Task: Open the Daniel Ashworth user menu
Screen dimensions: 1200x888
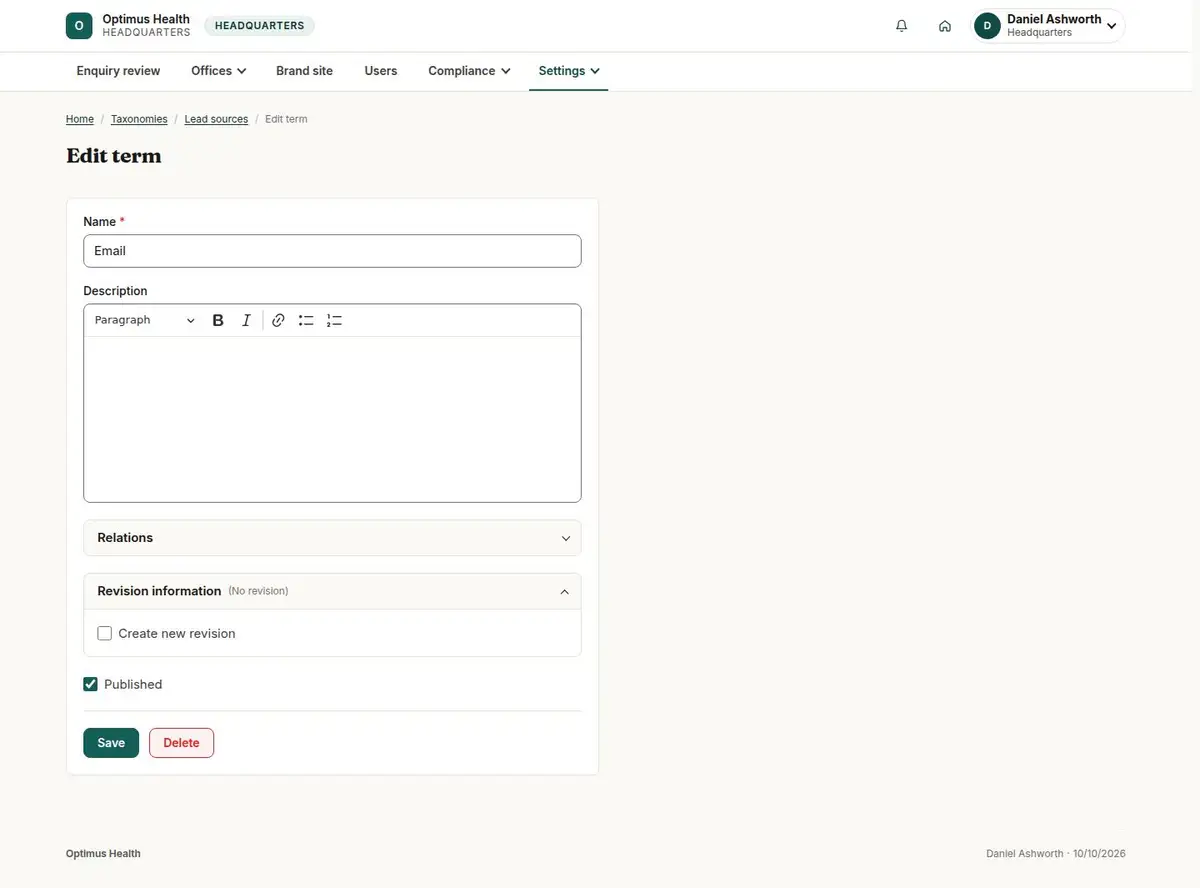Action: (1049, 26)
